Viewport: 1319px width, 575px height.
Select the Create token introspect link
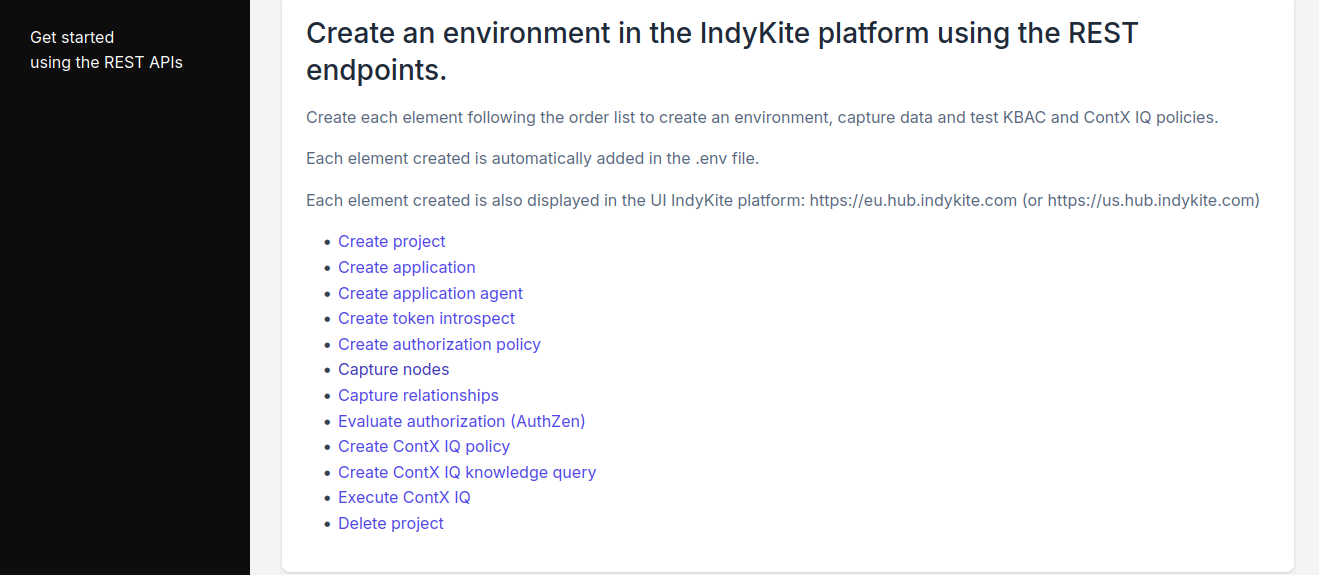[x=426, y=318]
